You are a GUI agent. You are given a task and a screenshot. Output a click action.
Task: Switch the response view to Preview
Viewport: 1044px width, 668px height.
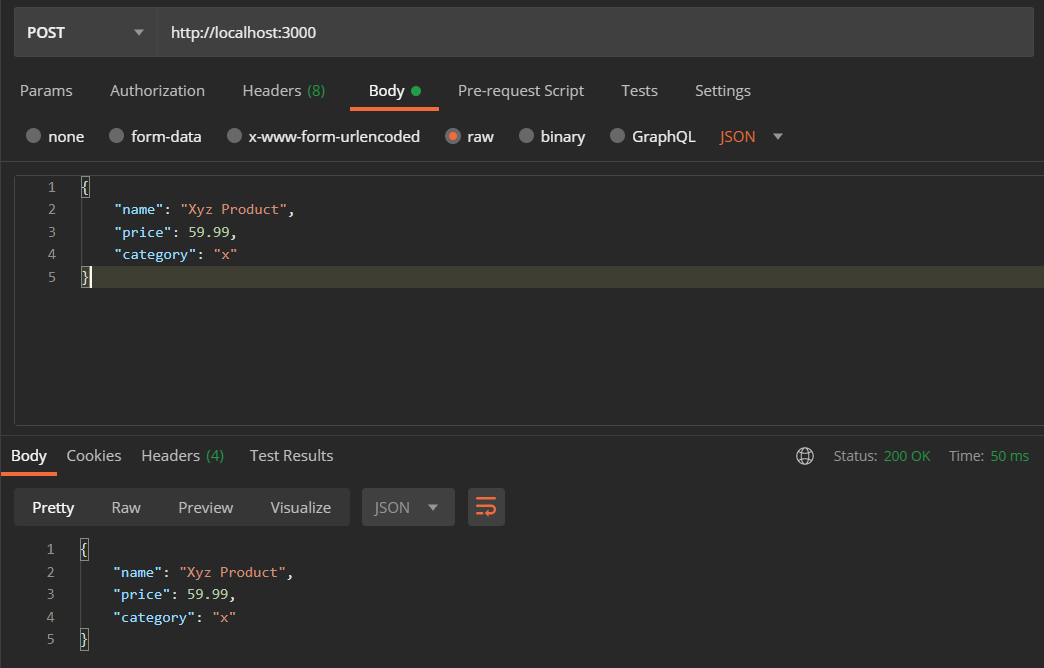tap(205, 507)
